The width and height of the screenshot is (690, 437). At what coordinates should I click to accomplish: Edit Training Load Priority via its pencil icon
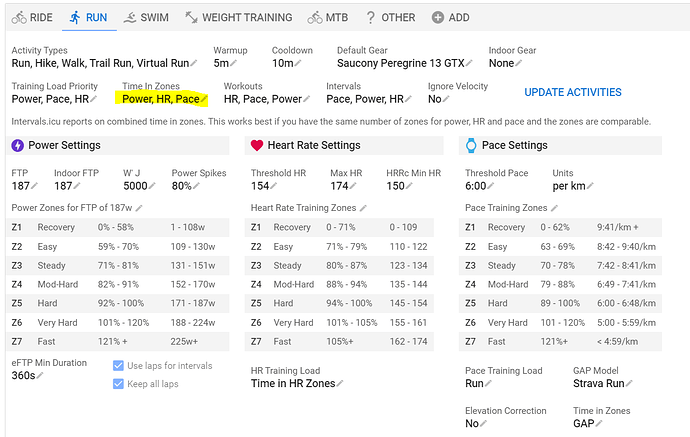pyautogui.click(x=94, y=99)
